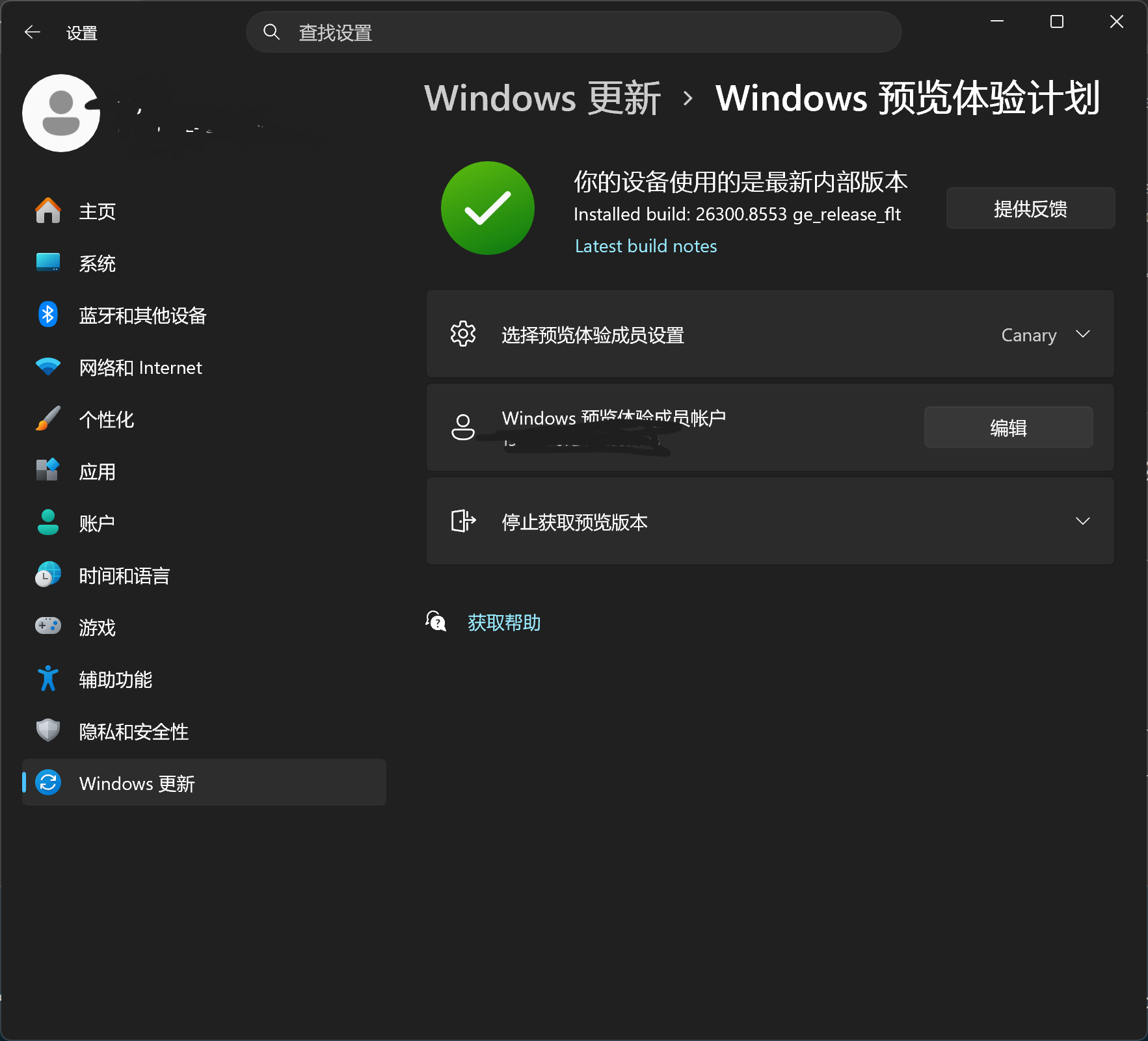The width and height of the screenshot is (1148, 1041).
Task: Click the 查找设置 search field
Action: 574,32
